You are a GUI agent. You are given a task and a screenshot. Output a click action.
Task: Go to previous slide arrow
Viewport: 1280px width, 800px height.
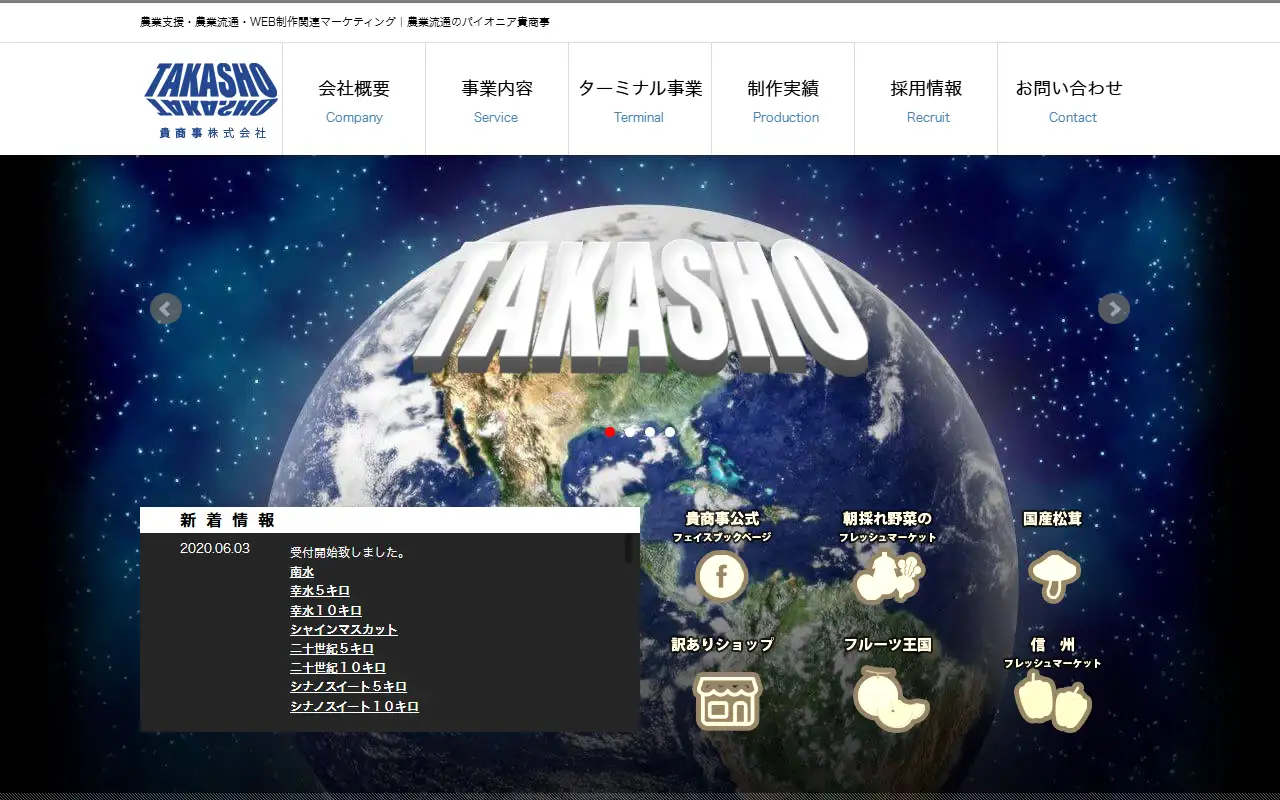coord(166,309)
